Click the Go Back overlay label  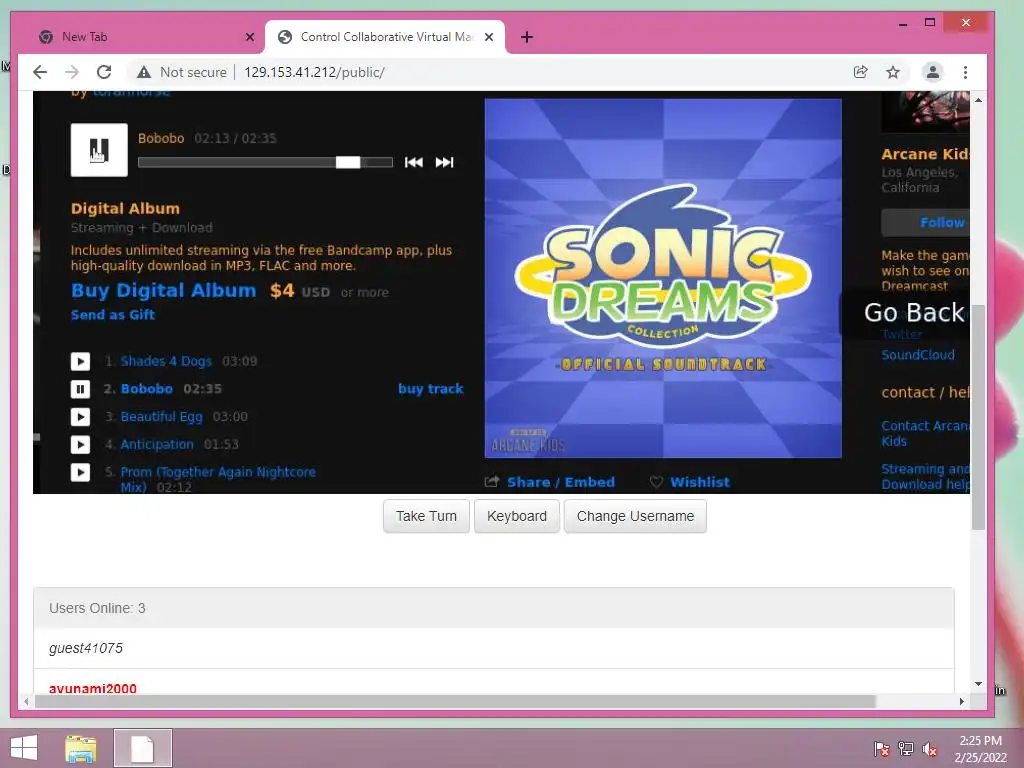[914, 313]
